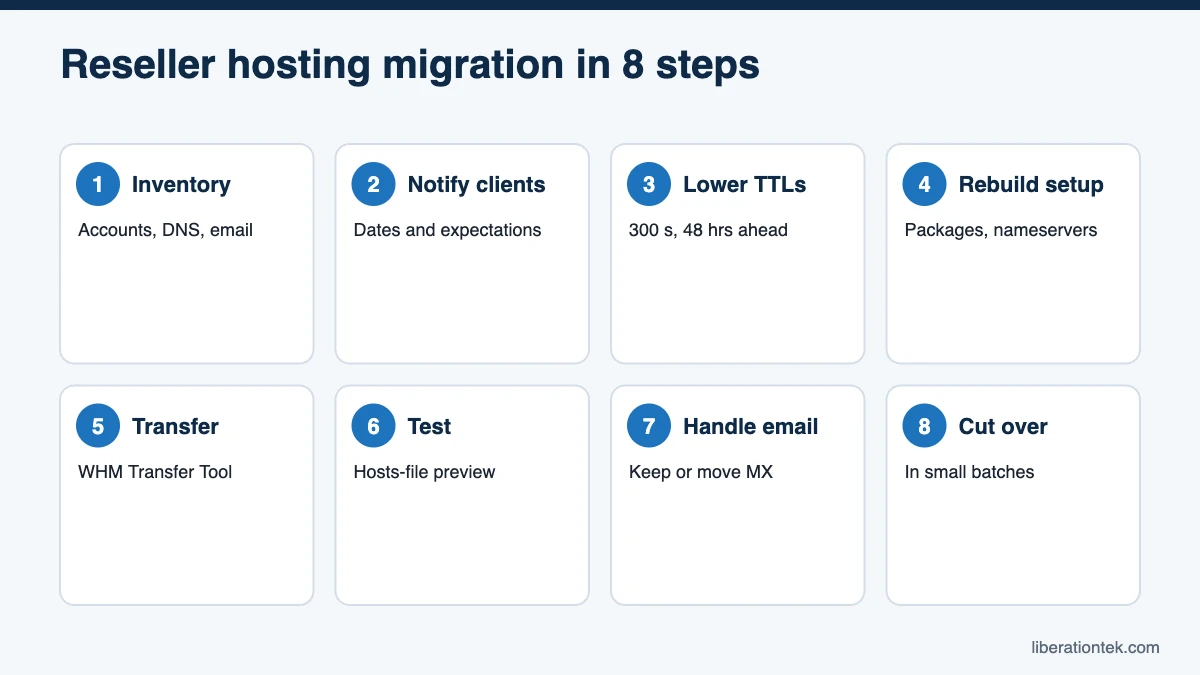Image resolution: width=1200 pixels, height=675 pixels.
Task: Click the "Dates and expectations" text
Action: (x=447, y=230)
